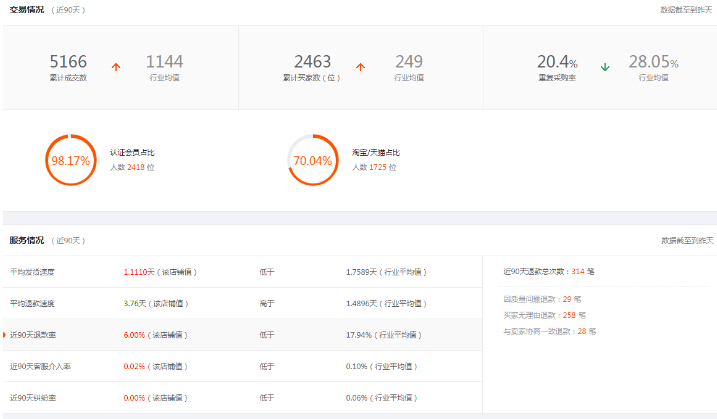Click the certified member count 2418
This screenshot has width=717, height=419.
coord(136,167)
